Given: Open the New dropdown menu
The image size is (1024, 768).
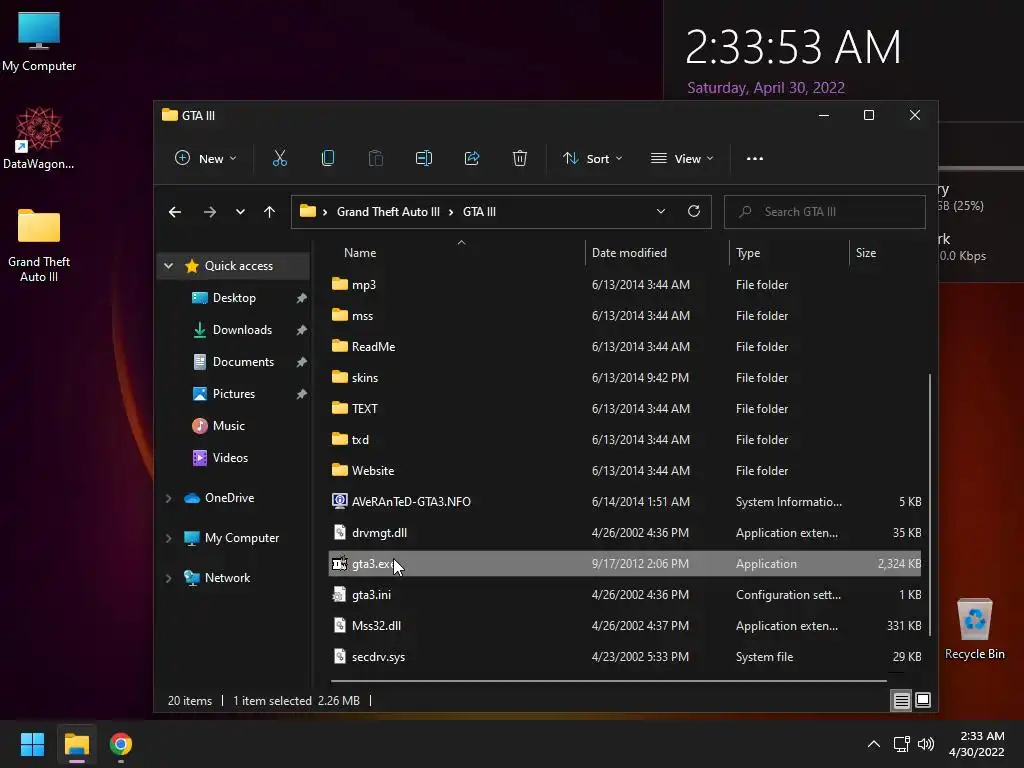Looking at the screenshot, I should pos(206,158).
